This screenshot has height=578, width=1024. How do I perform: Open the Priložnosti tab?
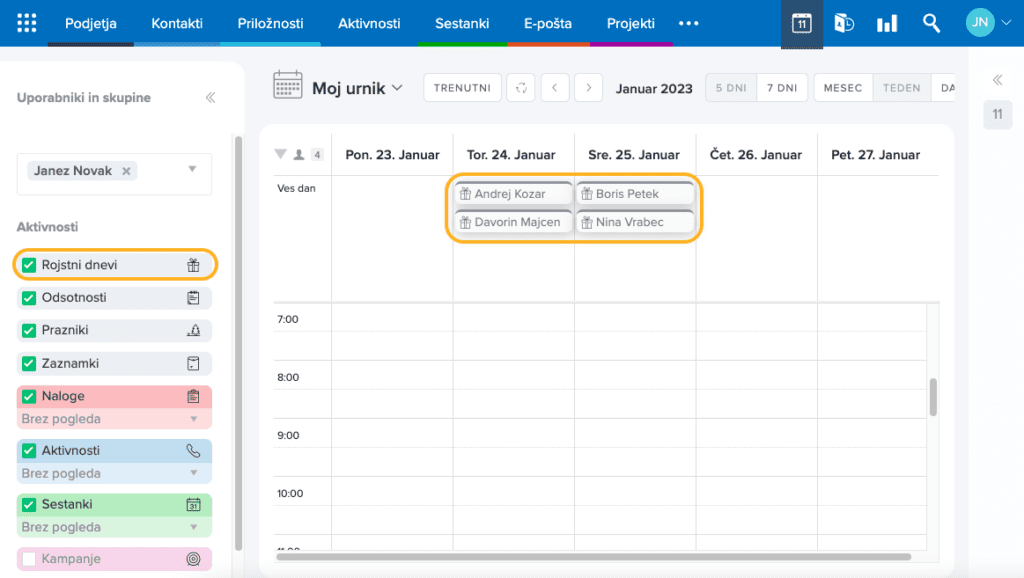coord(270,23)
